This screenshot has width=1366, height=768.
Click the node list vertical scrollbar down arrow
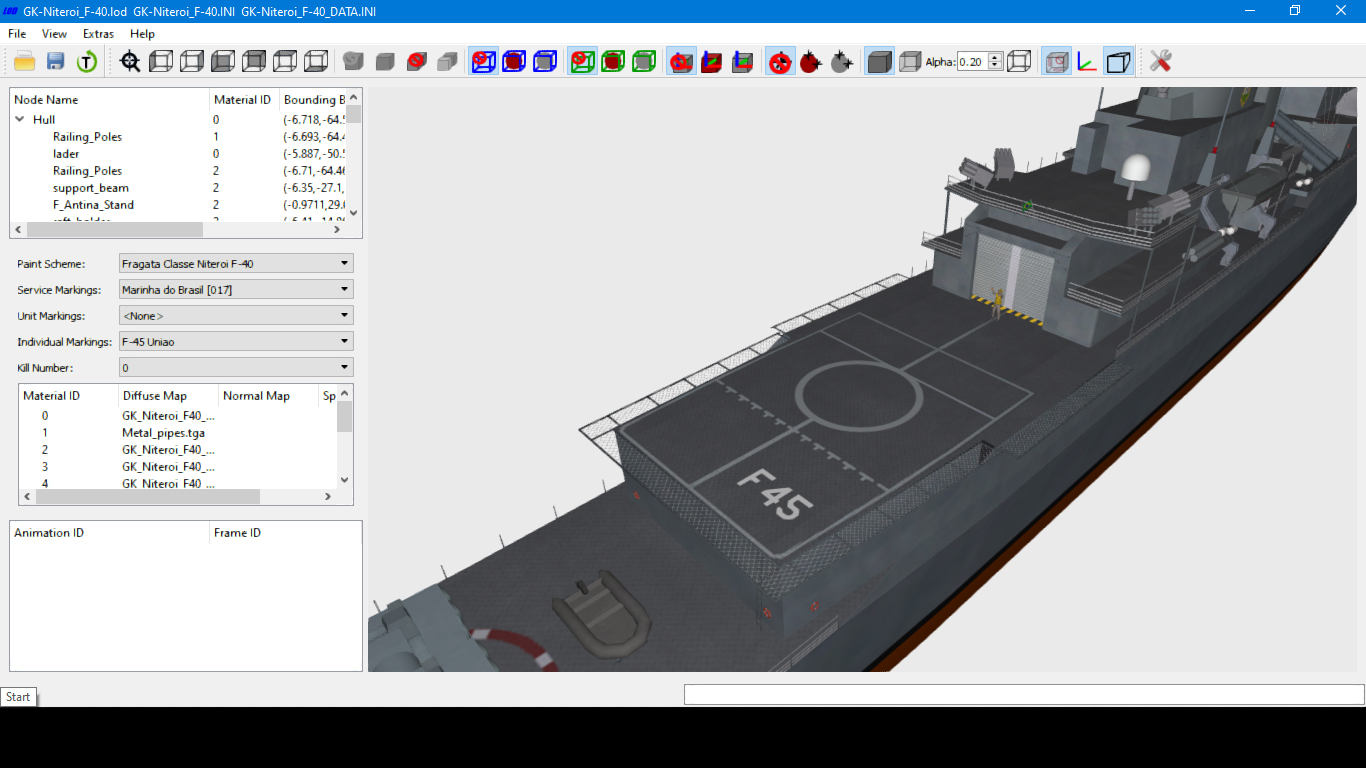pos(353,213)
